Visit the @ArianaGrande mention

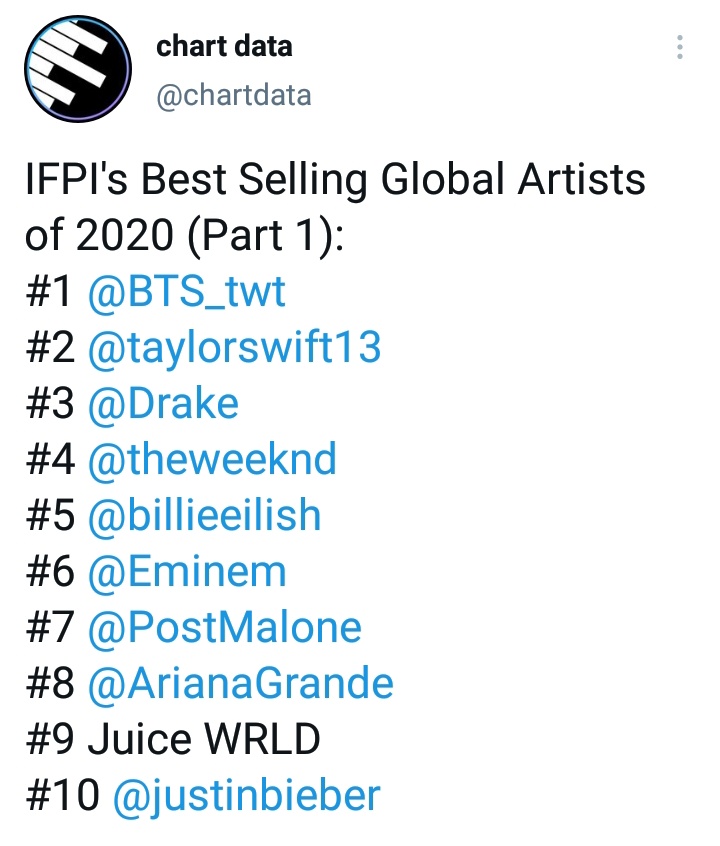pyautogui.click(x=241, y=684)
